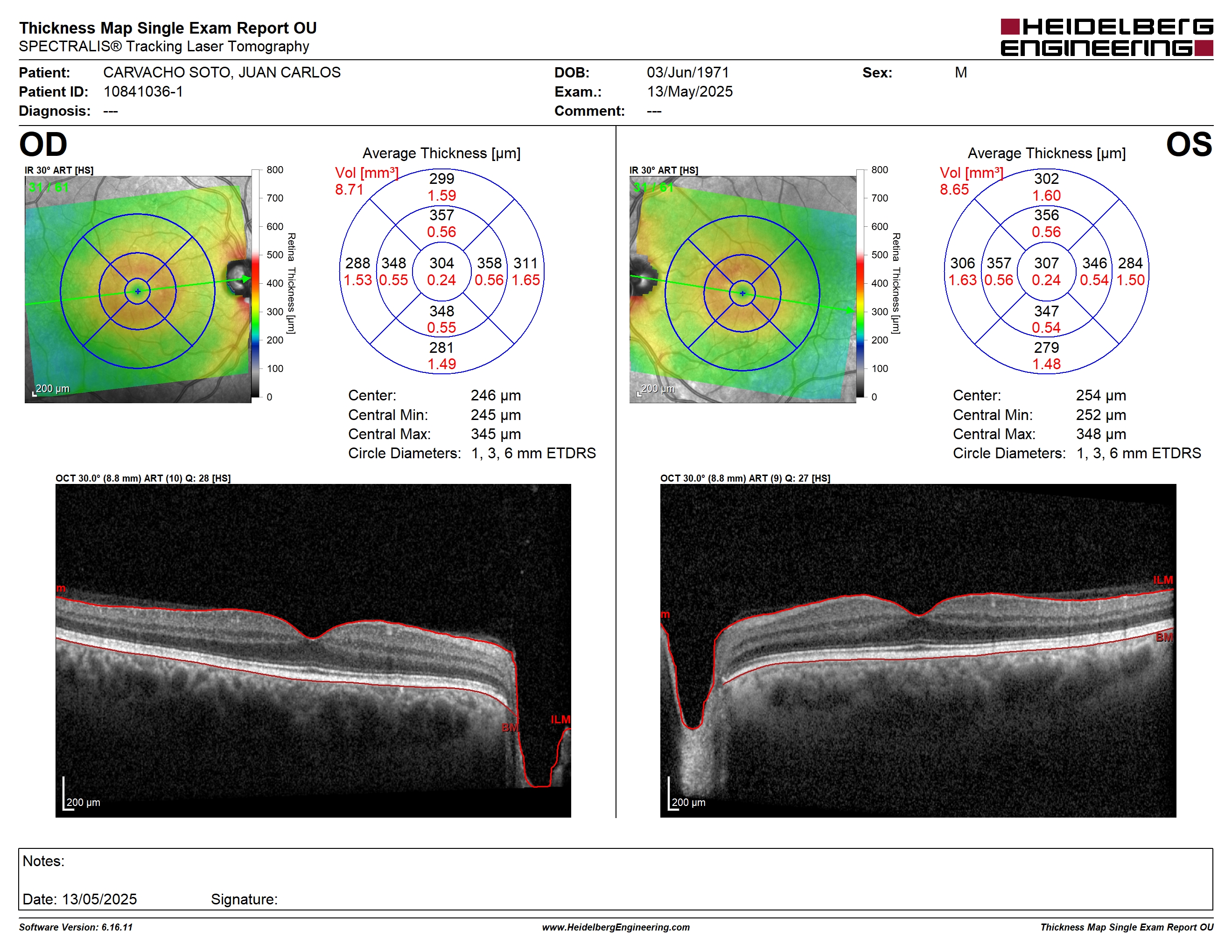Click OS Center value 254 µm

(x=1101, y=396)
